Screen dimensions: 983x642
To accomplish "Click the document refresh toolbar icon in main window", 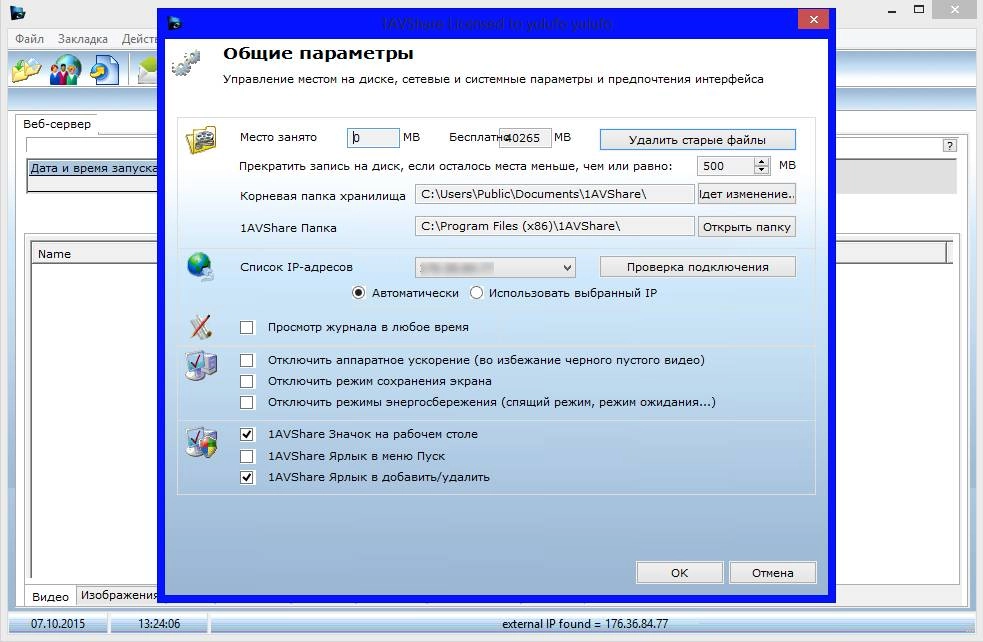I will click(x=105, y=70).
